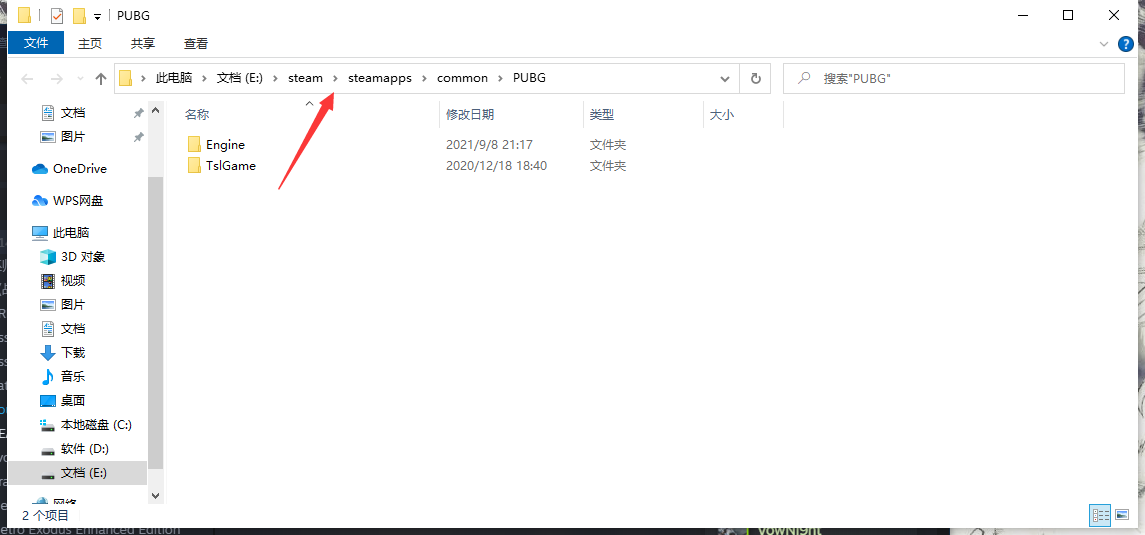Click the window title folder icon
This screenshot has height=535, width=1145.
click(25, 15)
